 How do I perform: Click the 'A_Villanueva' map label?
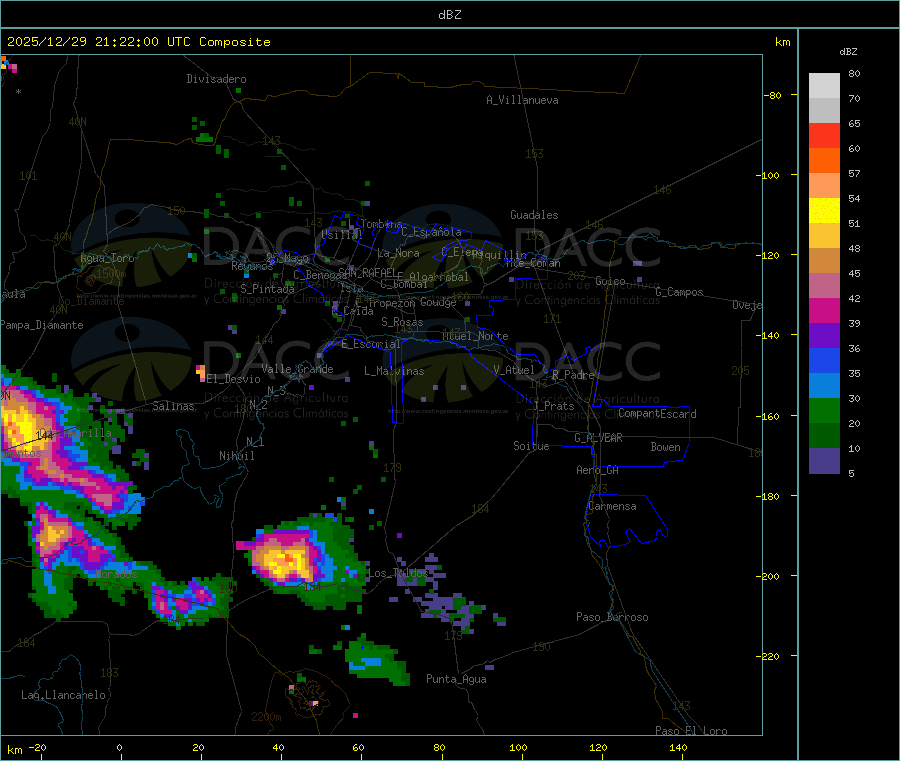point(522,100)
